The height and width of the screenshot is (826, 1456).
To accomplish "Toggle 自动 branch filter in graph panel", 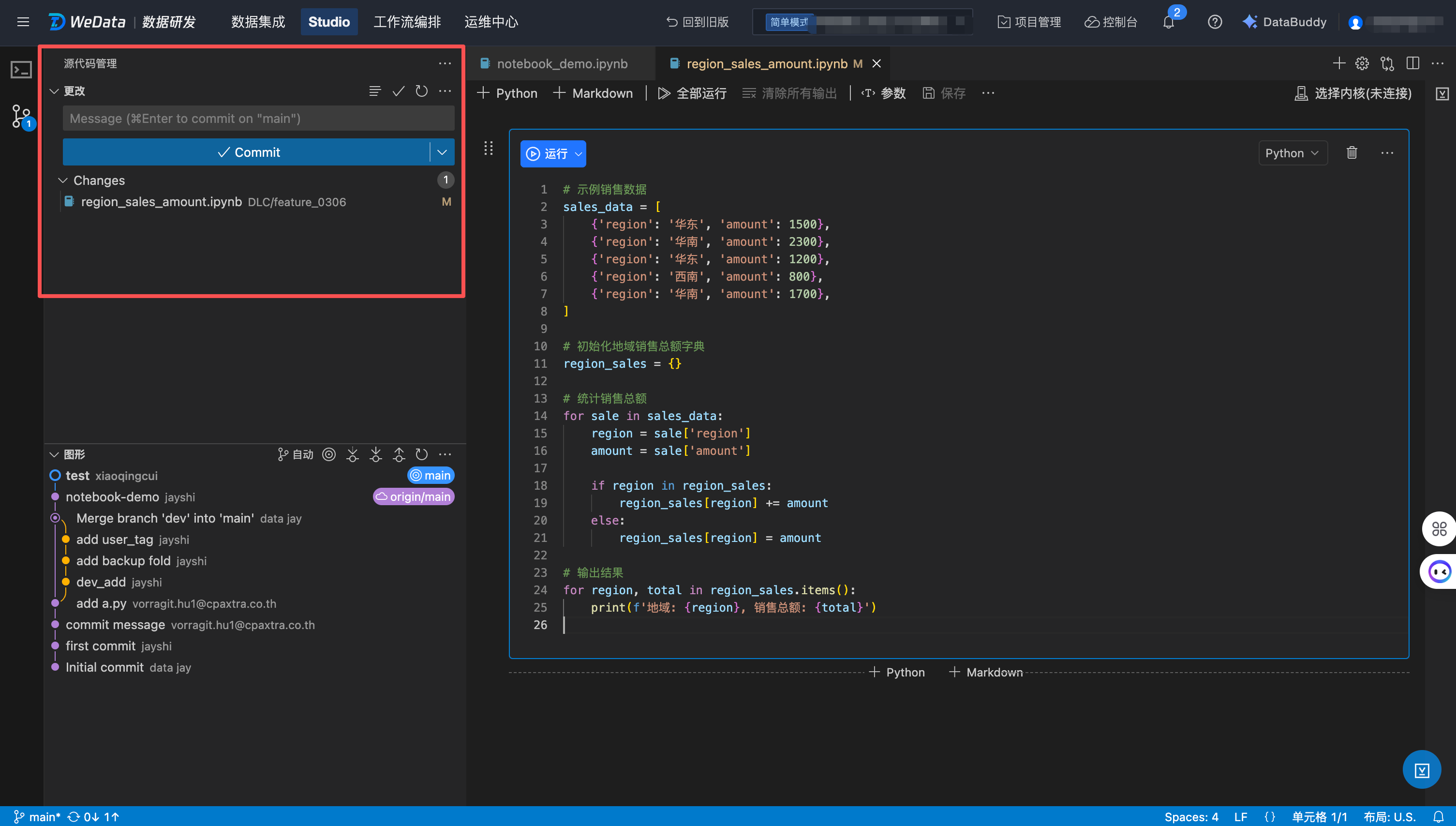I will [296, 454].
